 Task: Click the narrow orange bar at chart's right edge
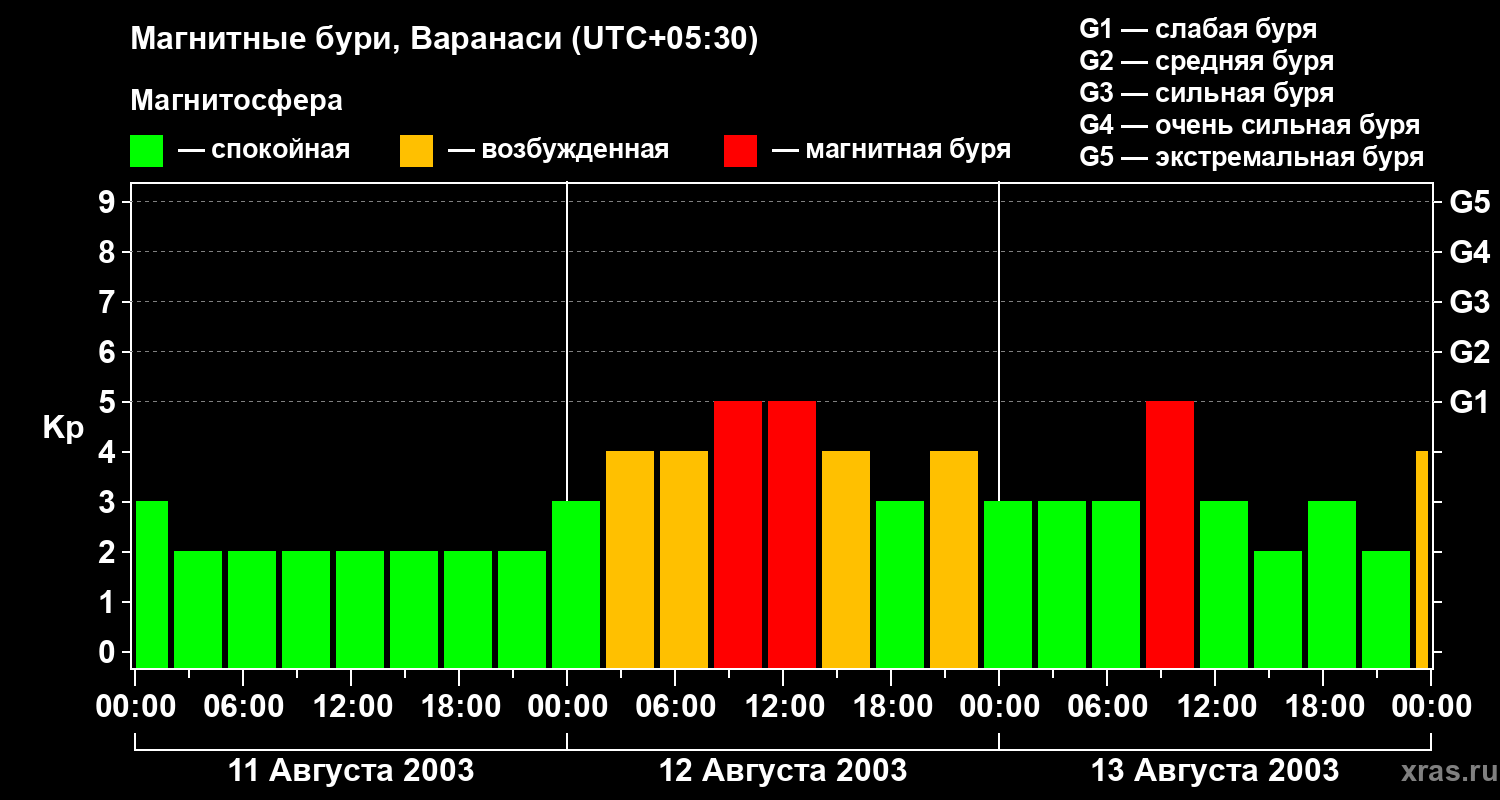(1422, 559)
